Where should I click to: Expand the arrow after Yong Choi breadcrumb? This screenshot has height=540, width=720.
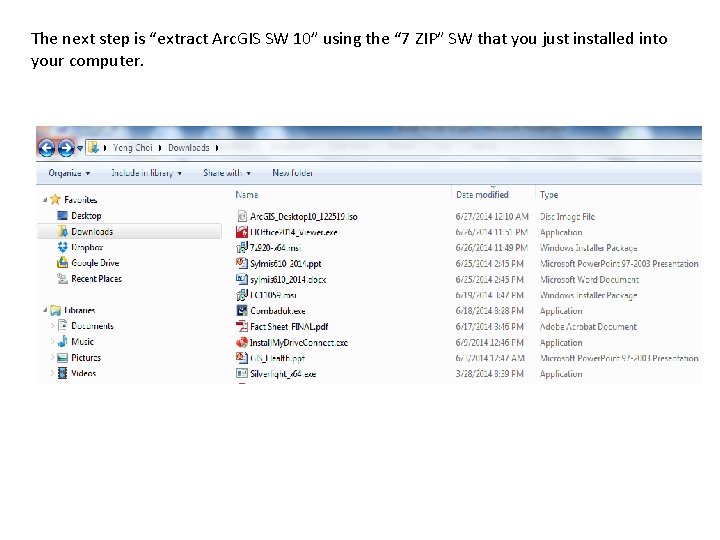tap(160, 148)
